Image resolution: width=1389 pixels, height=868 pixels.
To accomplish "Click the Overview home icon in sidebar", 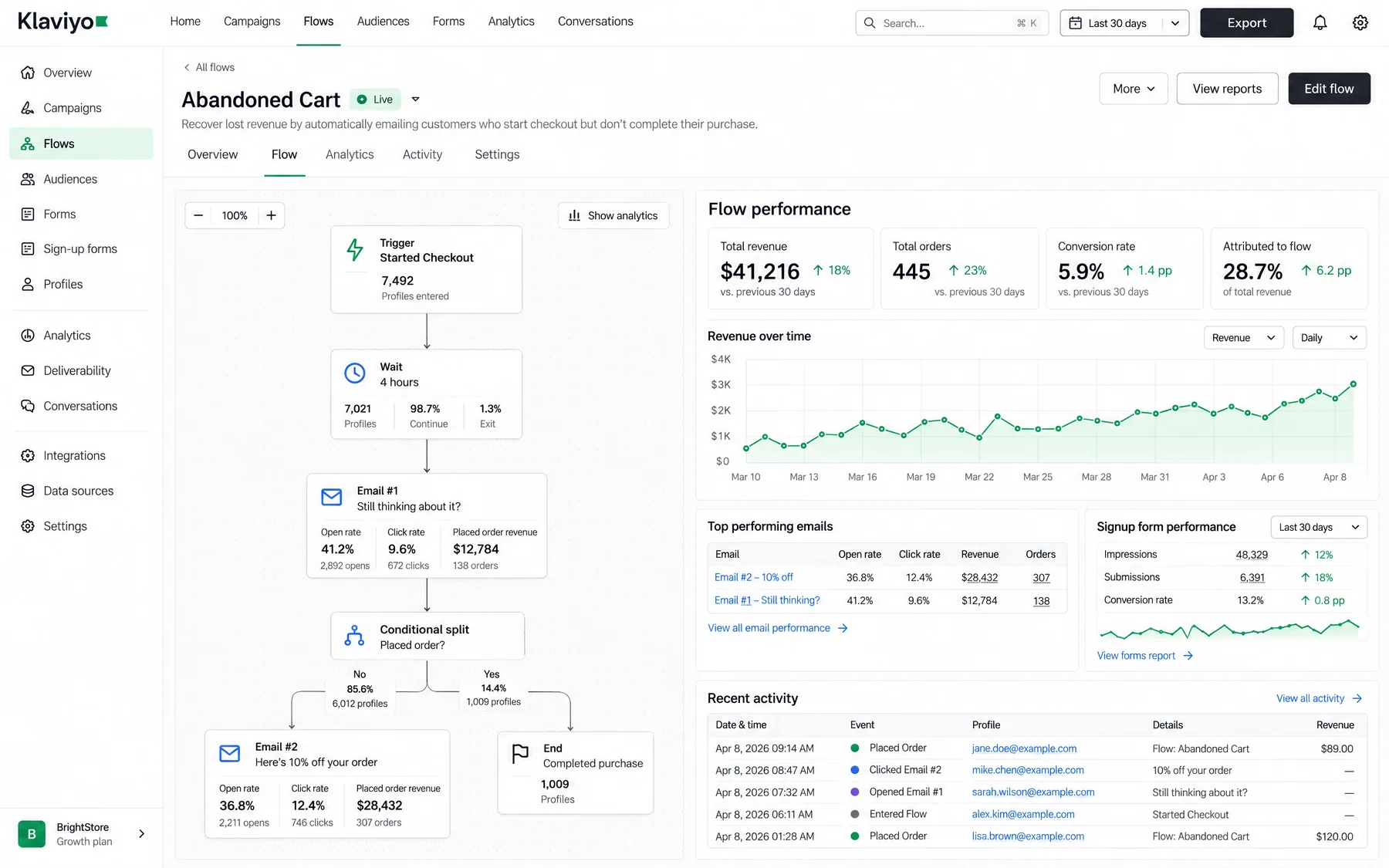I will tap(28, 73).
